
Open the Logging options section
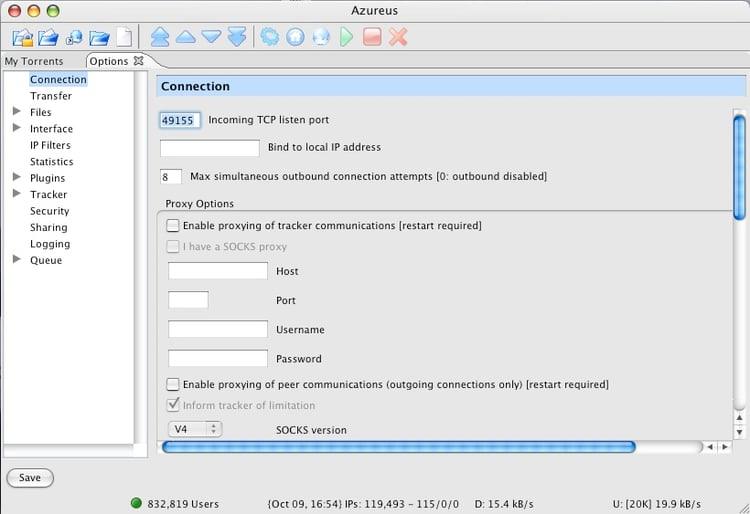tap(50, 244)
